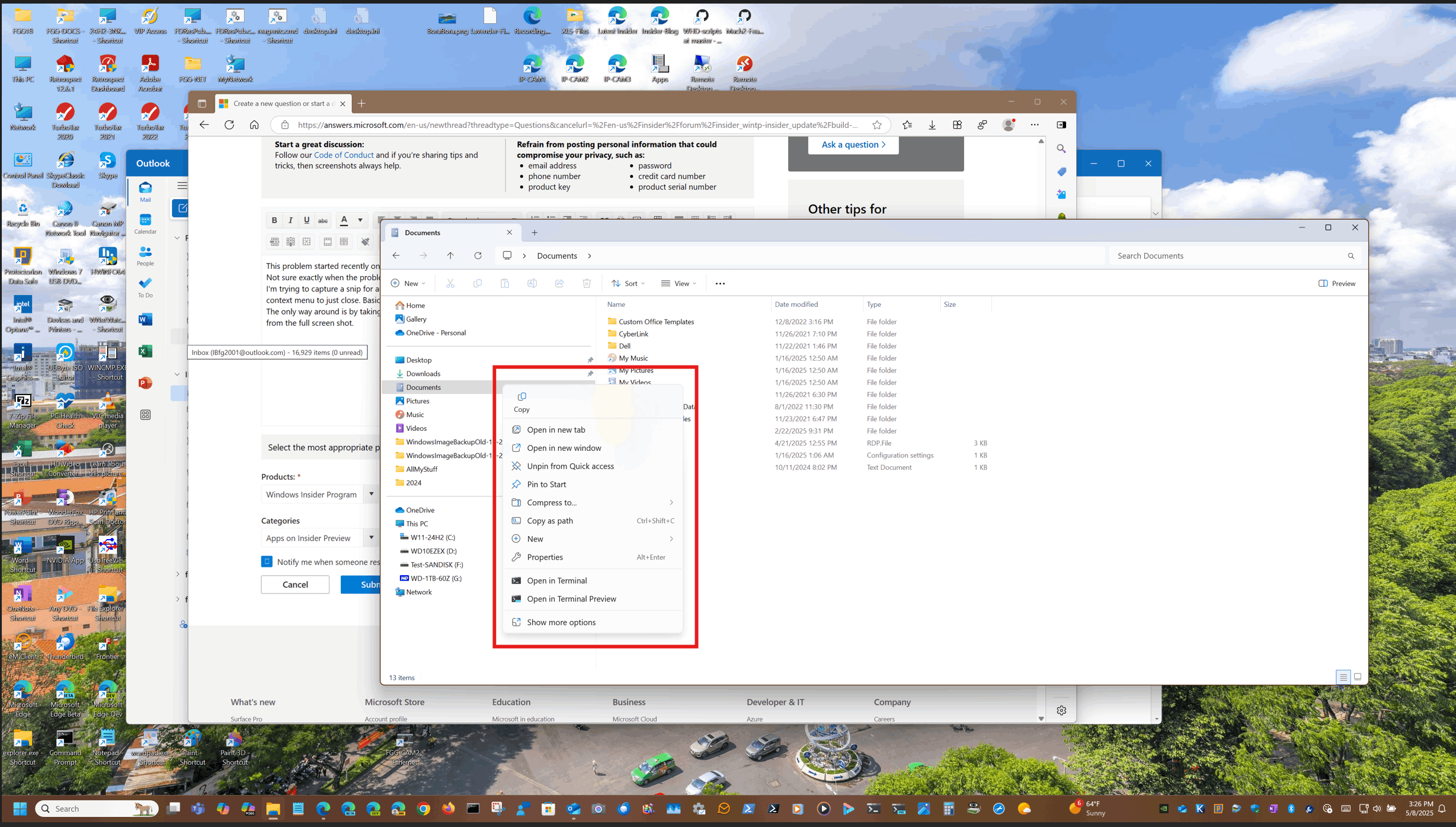Click the Rename icon in File Explorer toolbar
The height and width of the screenshot is (827, 1456).
(532, 283)
